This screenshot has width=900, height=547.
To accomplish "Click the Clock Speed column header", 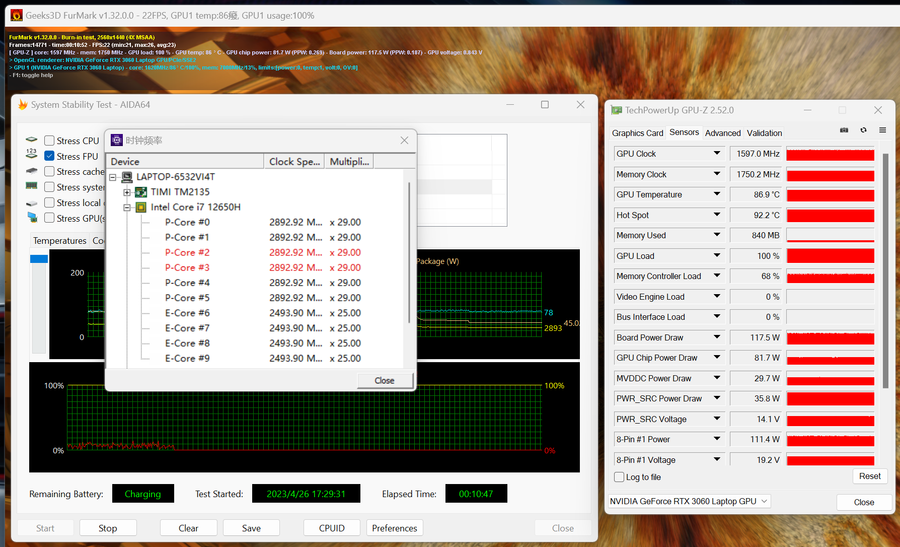I will [294, 161].
